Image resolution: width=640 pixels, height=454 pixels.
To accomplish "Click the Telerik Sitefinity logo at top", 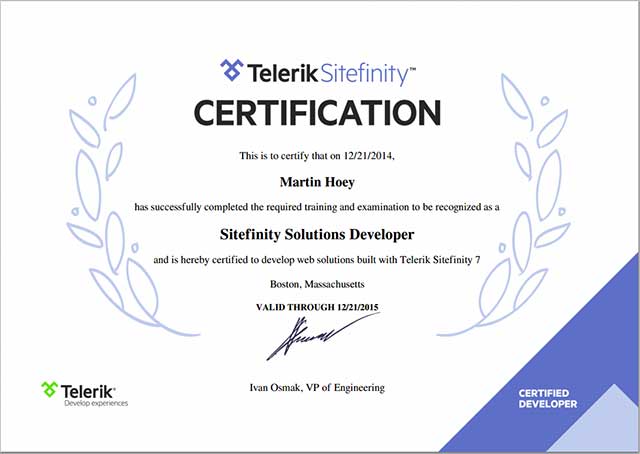I will click(318, 72).
